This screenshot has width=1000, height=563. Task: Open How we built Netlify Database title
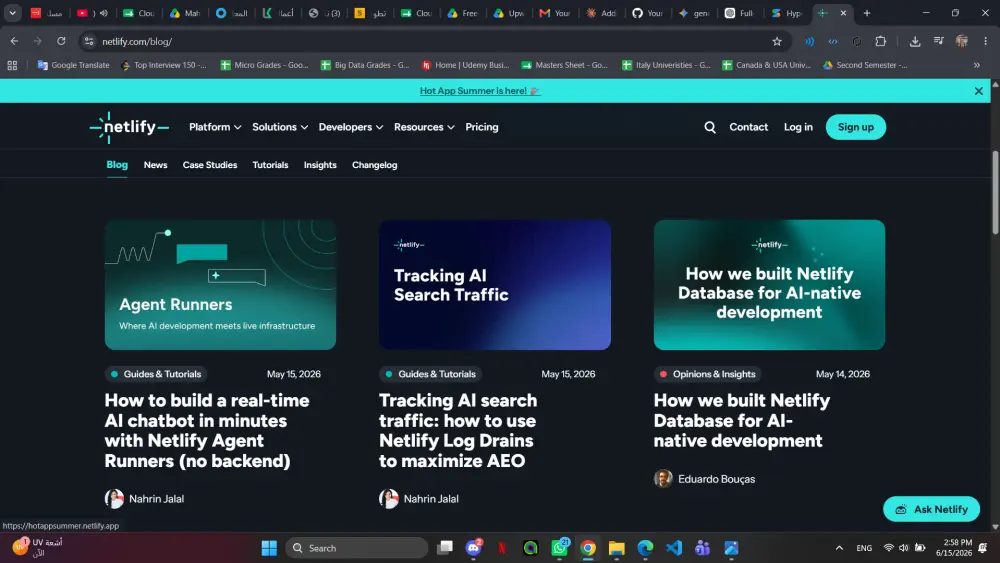coord(742,420)
